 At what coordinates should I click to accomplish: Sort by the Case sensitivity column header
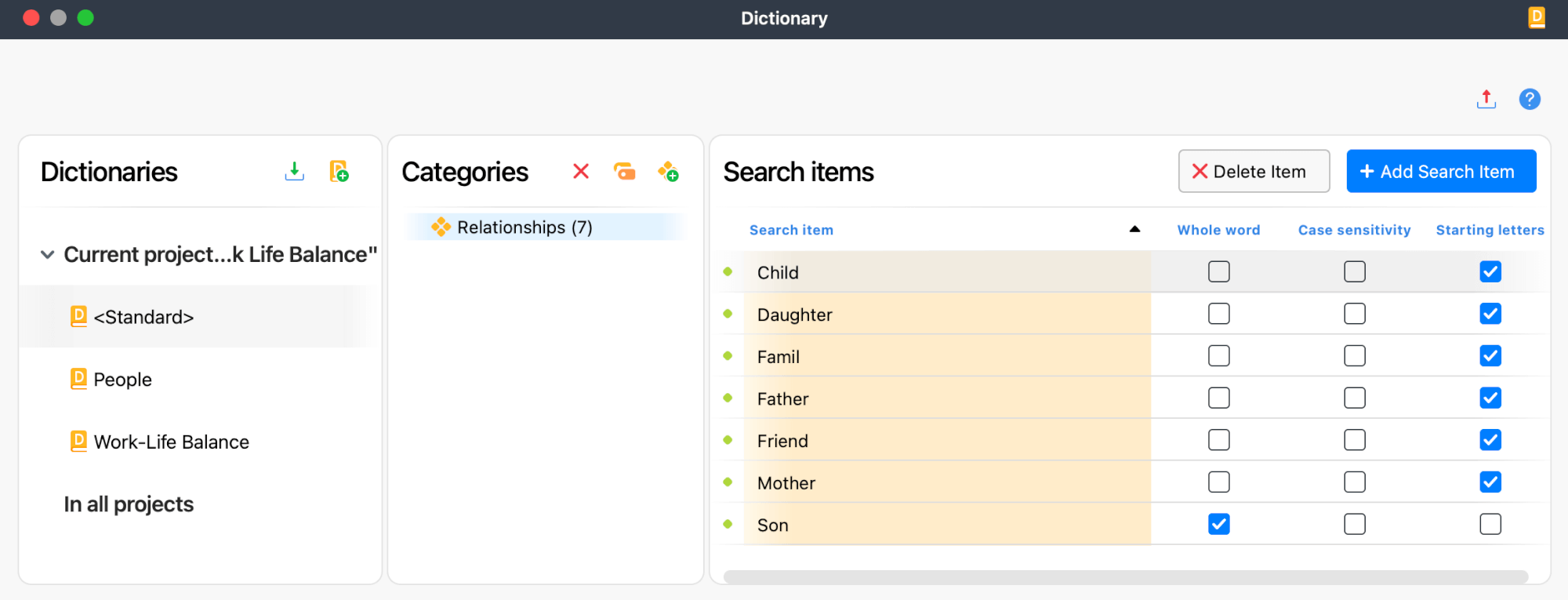[x=1354, y=230]
